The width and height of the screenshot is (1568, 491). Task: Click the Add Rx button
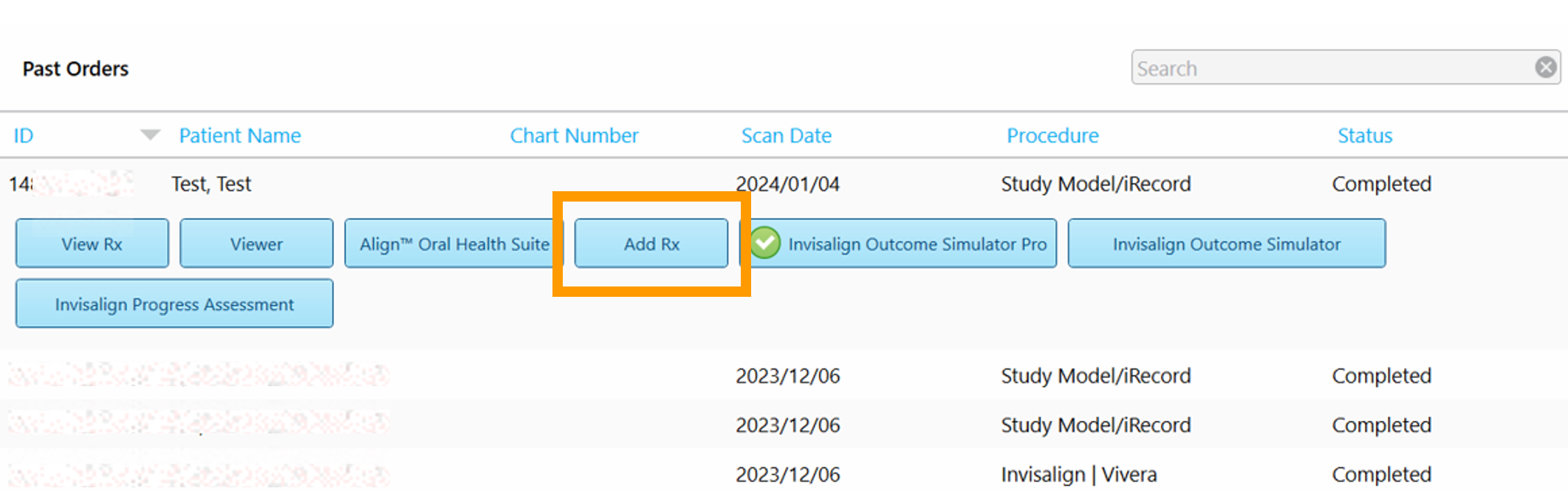click(x=651, y=243)
